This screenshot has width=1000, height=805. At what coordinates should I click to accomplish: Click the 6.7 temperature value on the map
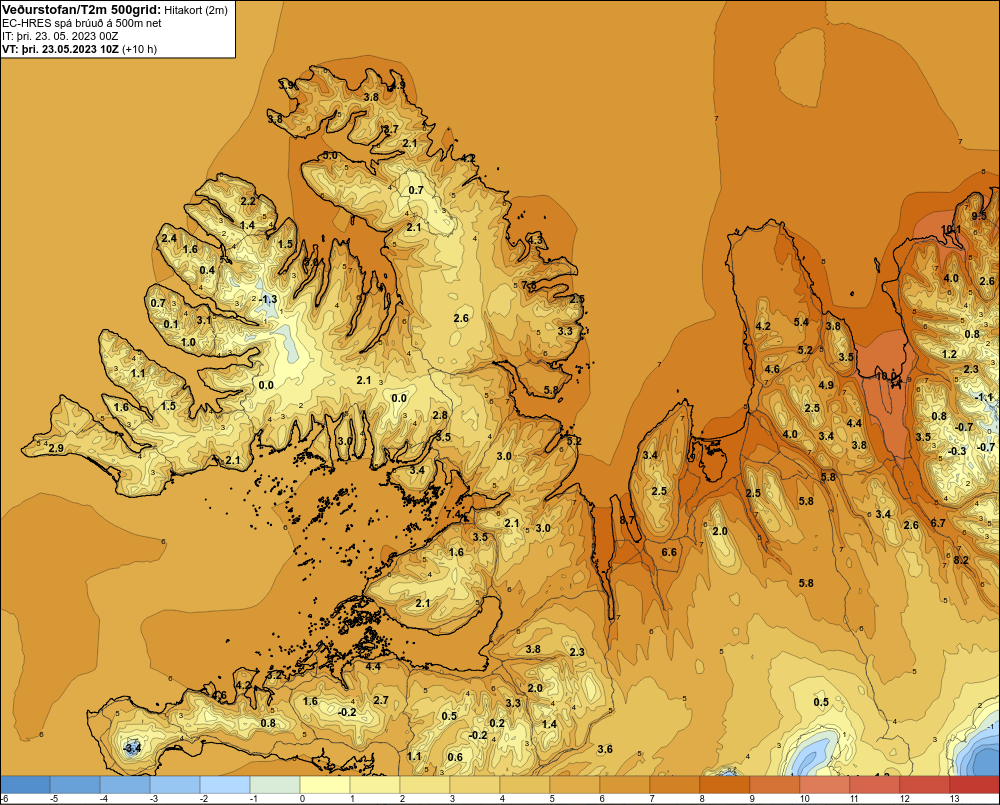click(938, 523)
